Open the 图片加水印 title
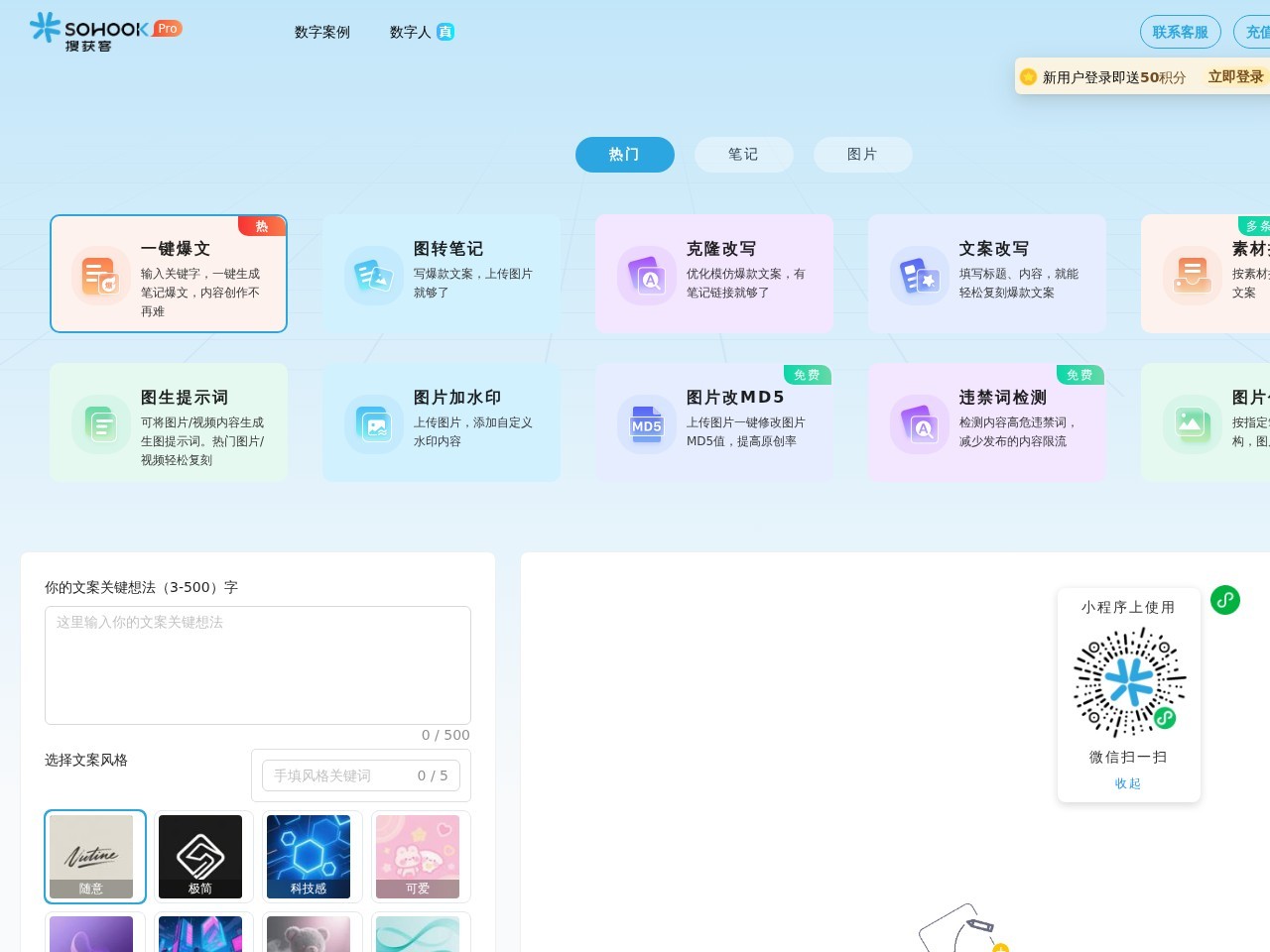The height and width of the screenshot is (952, 1270). click(457, 398)
